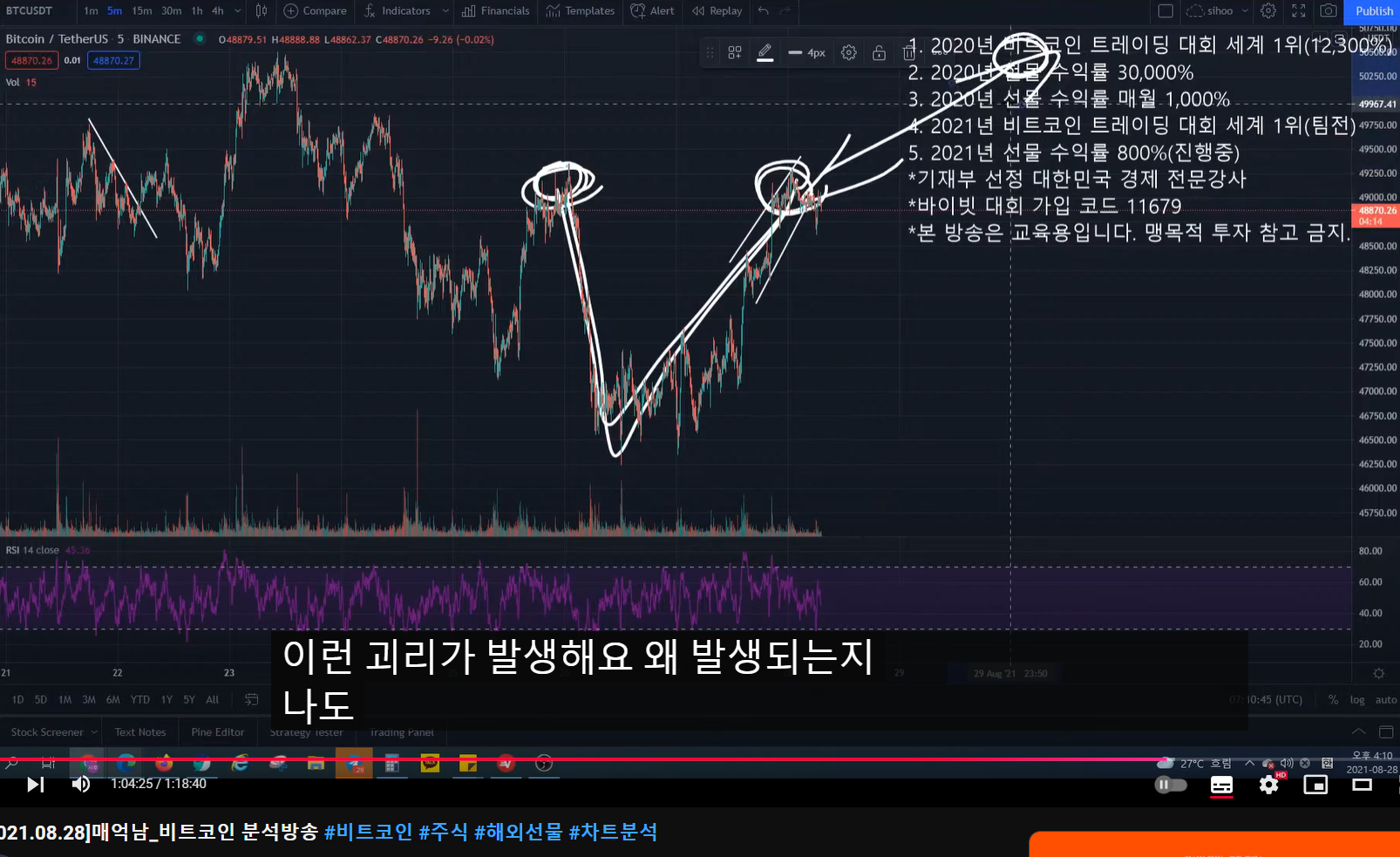Open the brush line color picker
This screenshot has width=1400, height=857.
point(765,53)
